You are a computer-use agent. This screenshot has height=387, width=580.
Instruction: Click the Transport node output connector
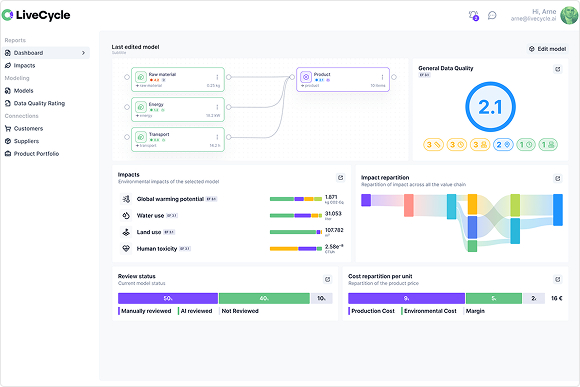(229, 137)
